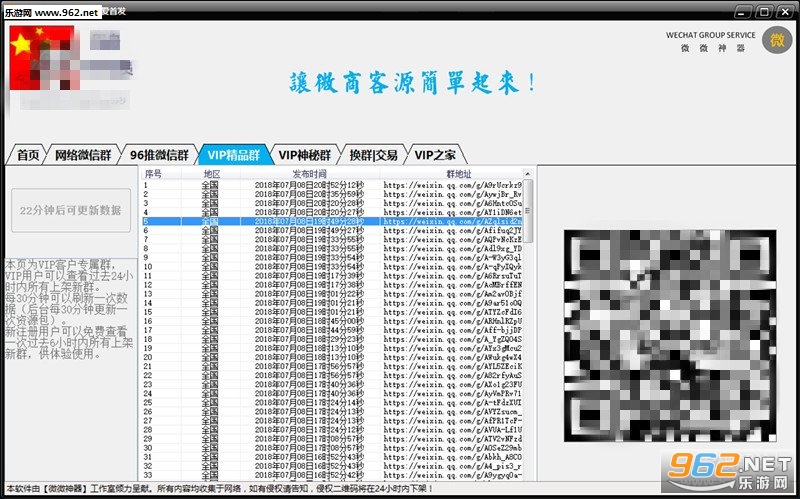800x499 pixels.
Task: Click the list scrollbar up arrow
Action: click(528, 174)
